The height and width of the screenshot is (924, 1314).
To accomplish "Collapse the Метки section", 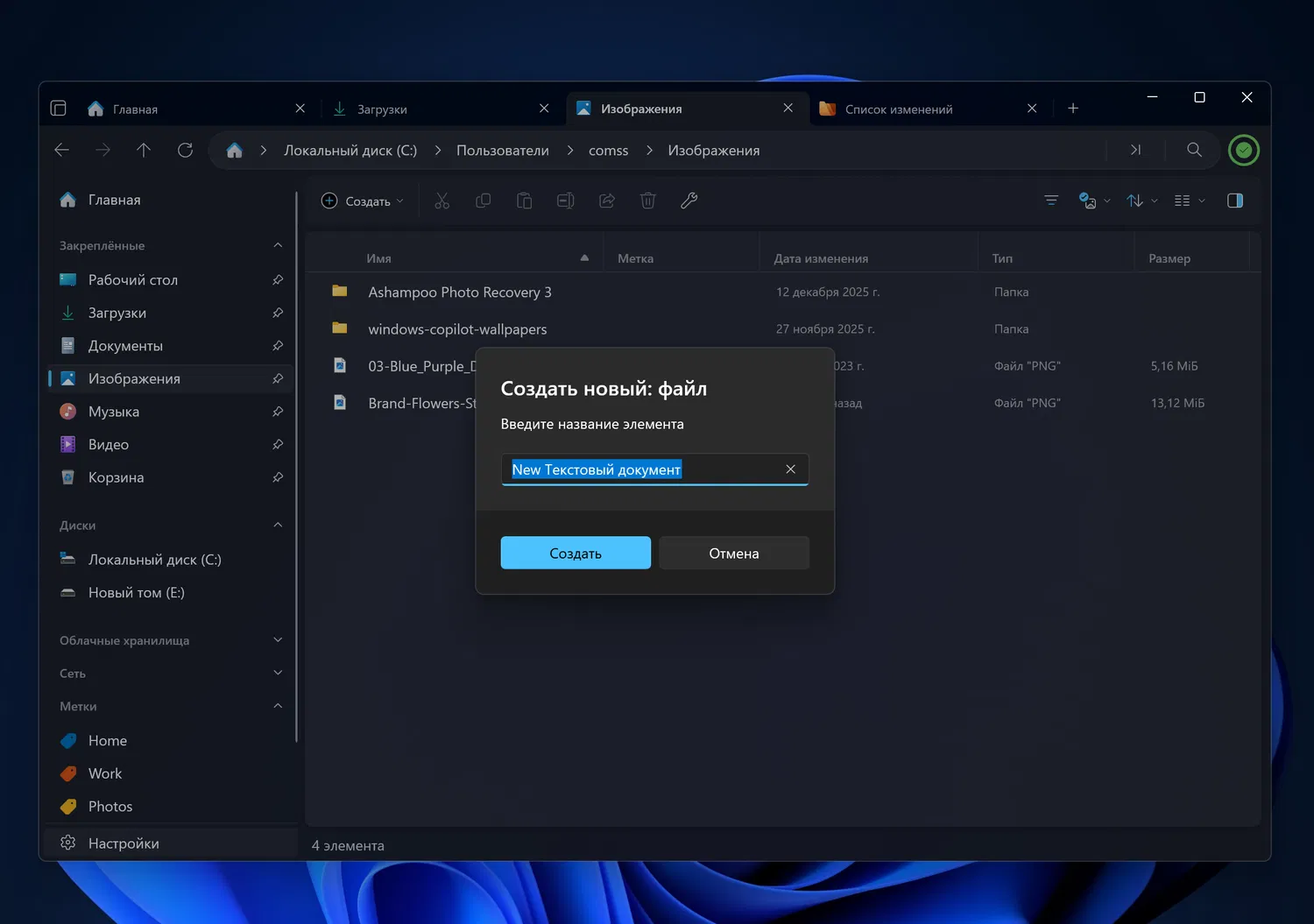I will pos(278,706).
